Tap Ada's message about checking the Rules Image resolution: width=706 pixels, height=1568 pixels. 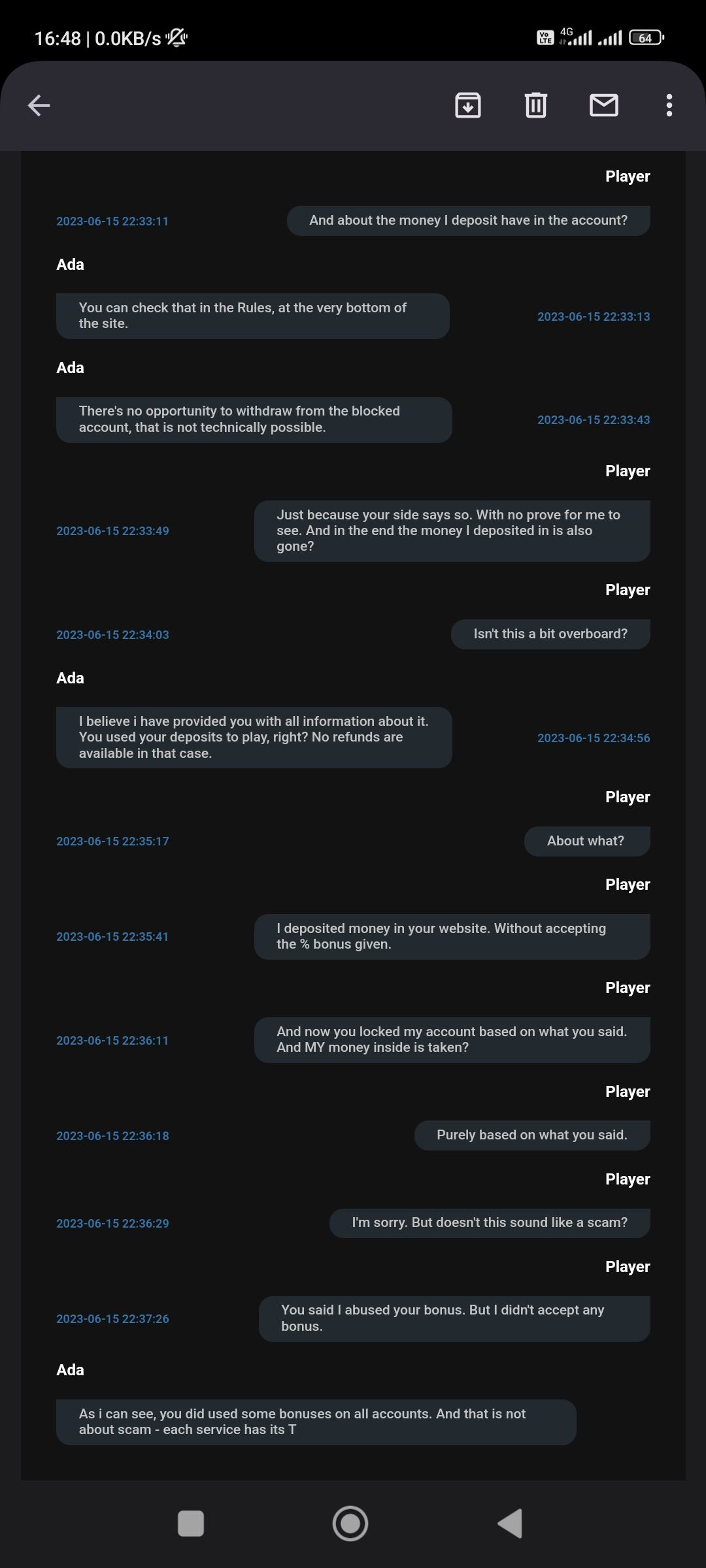(252, 316)
